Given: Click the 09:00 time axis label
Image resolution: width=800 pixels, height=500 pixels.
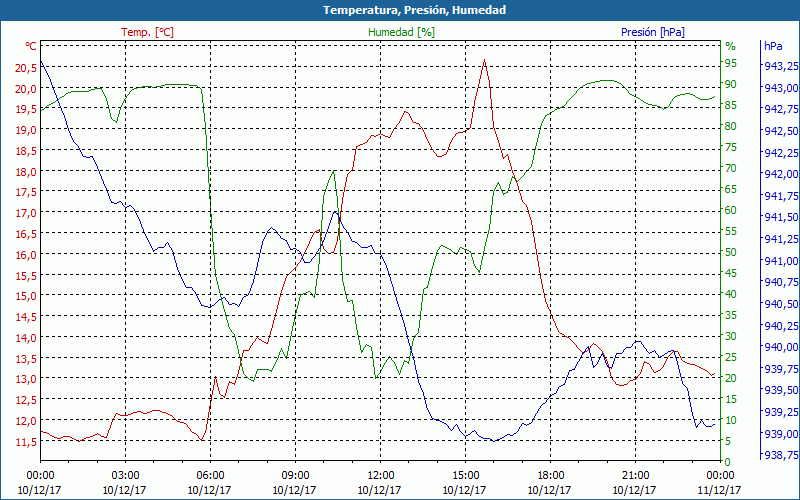Looking at the screenshot, I should [x=295, y=475].
